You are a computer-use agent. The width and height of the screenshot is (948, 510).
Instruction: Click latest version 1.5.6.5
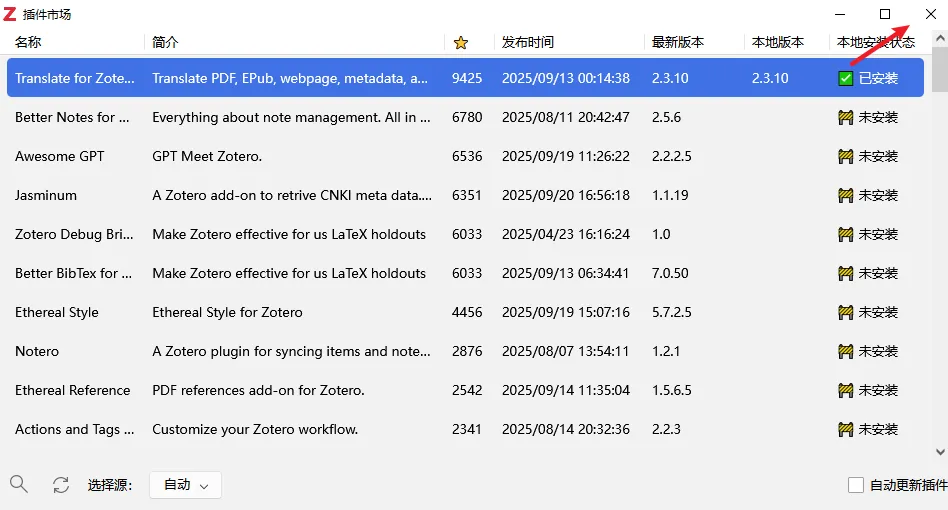pyautogui.click(x=671, y=390)
